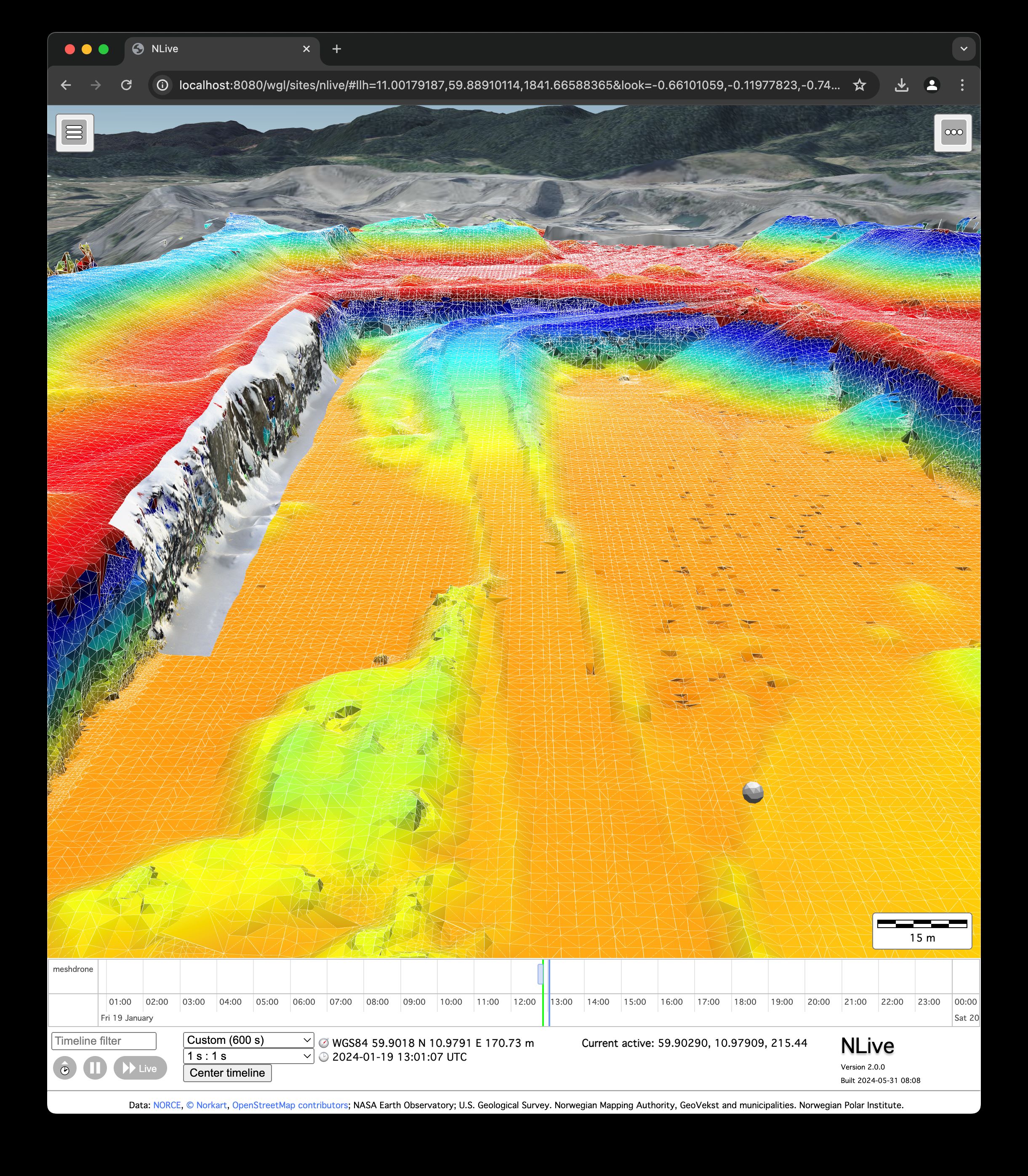Image resolution: width=1028 pixels, height=1176 pixels.
Task: Bookmark page with the star icon
Action: click(859, 85)
